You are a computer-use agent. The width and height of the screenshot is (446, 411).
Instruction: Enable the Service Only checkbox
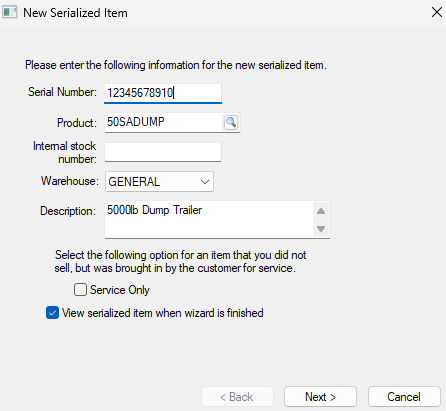80,290
